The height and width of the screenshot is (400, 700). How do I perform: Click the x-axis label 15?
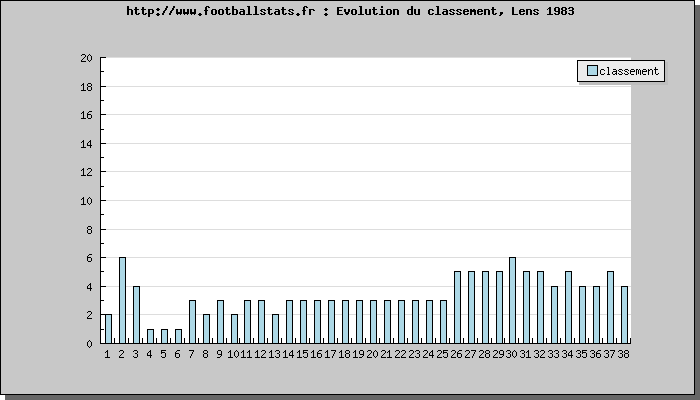pos(302,354)
